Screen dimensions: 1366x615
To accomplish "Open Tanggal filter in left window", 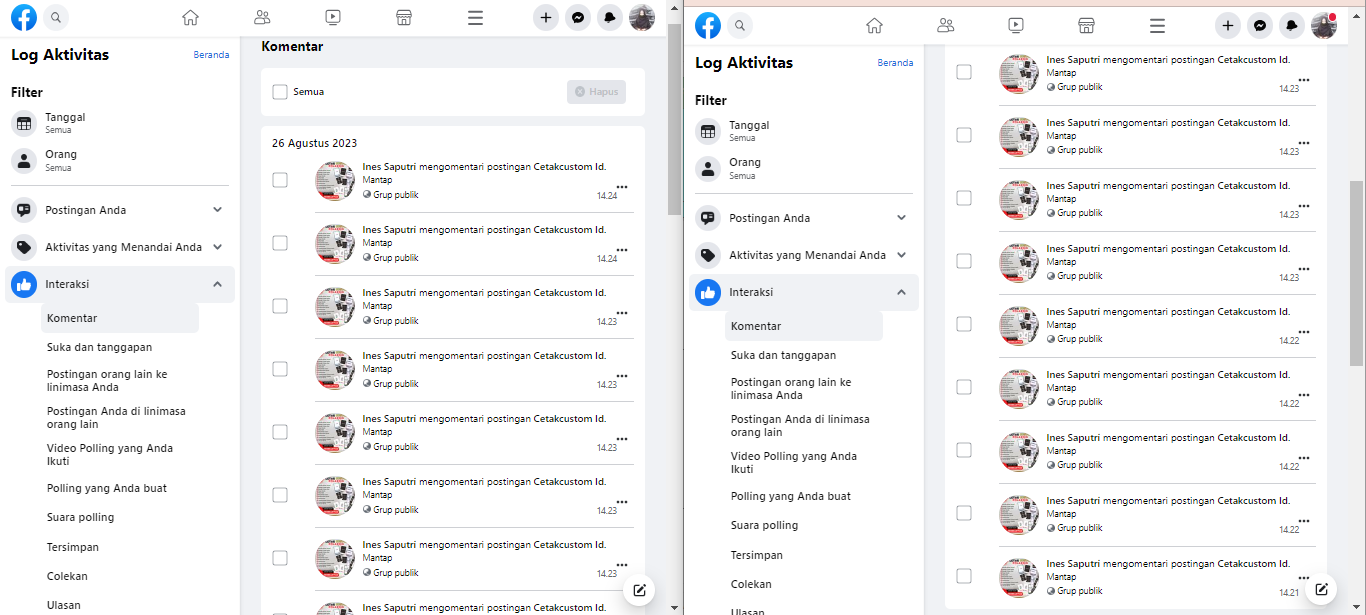I will point(120,123).
